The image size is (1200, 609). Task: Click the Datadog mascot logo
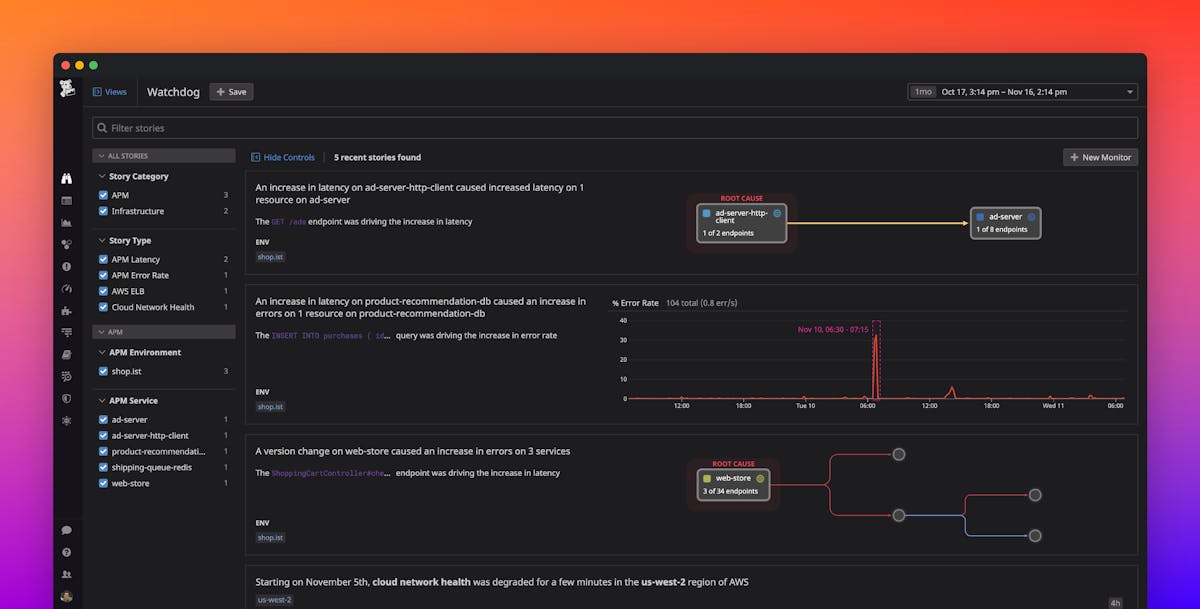tap(66, 88)
